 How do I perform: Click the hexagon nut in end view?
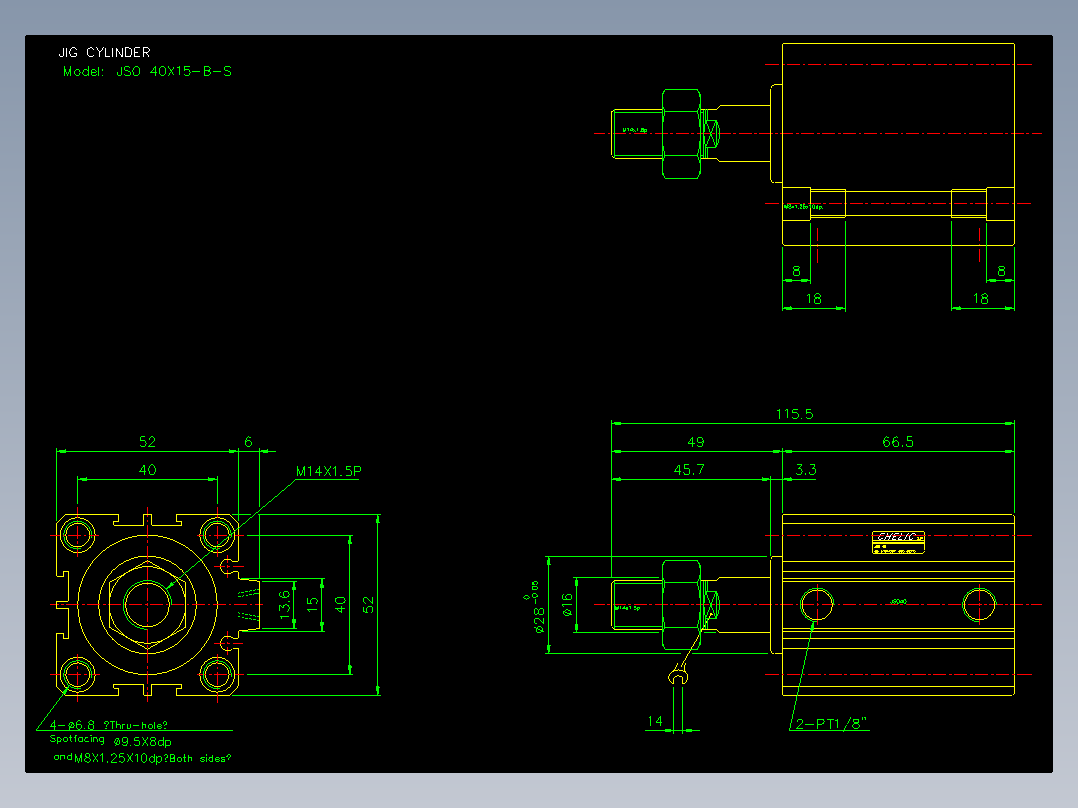(147, 604)
